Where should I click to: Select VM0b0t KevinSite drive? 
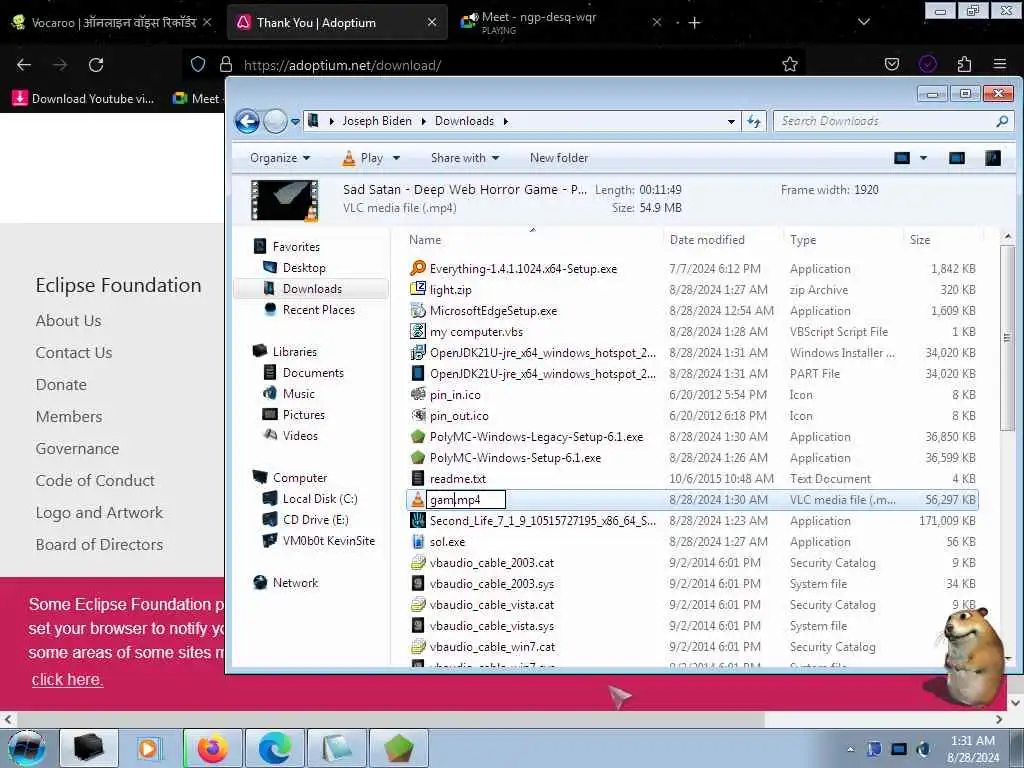[x=328, y=541]
